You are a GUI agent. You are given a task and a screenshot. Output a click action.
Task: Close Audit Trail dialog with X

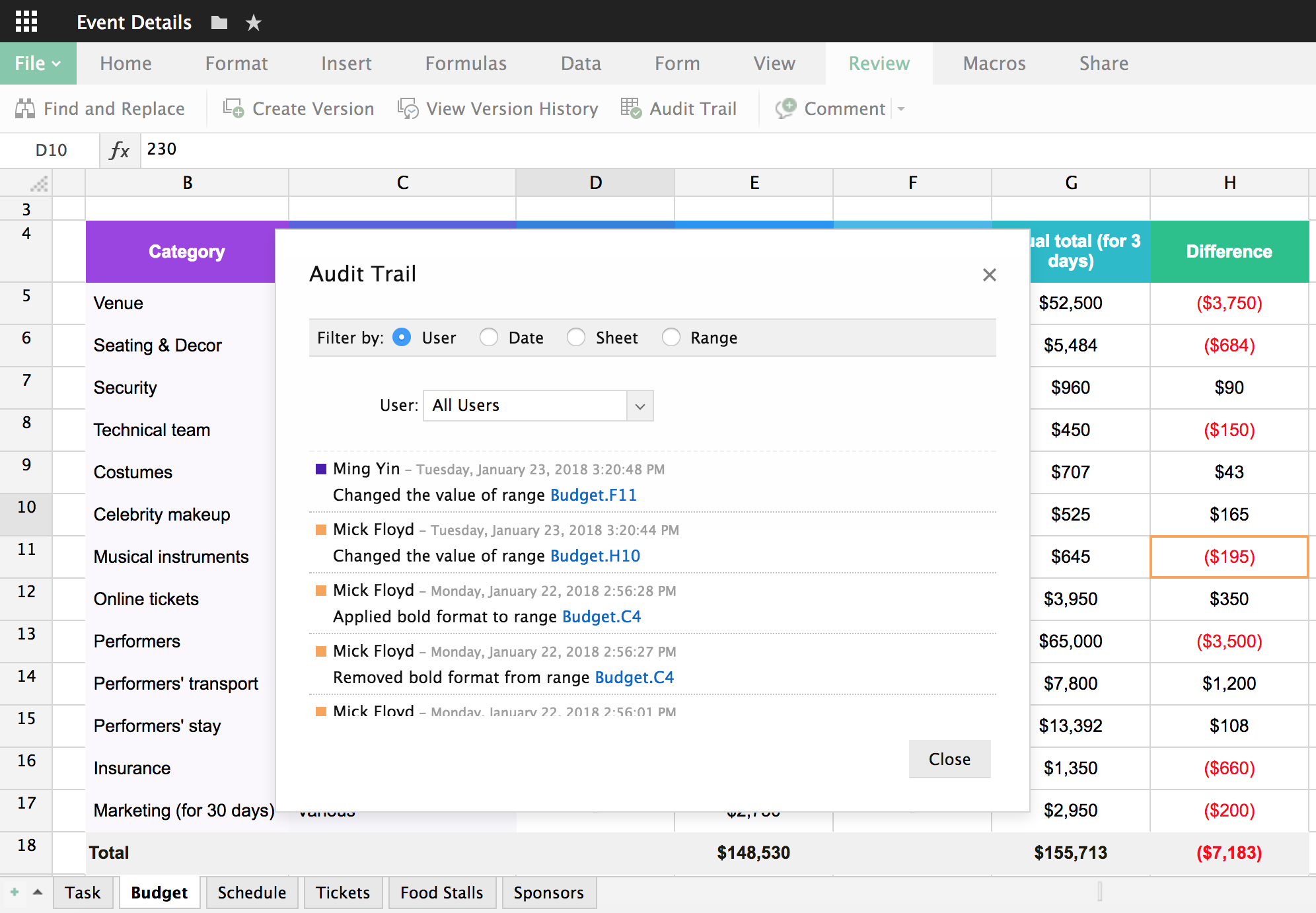pos(989,275)
